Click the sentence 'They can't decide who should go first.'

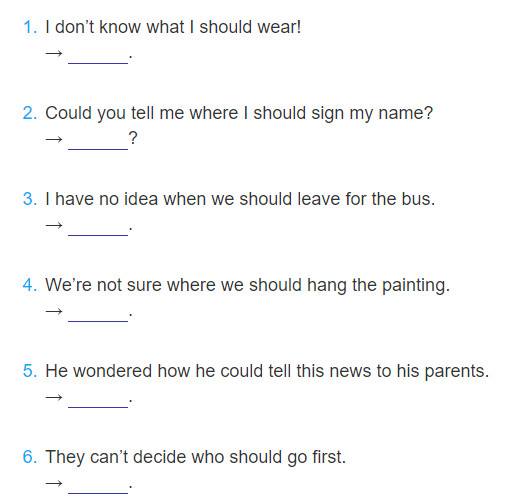[196, 458]
